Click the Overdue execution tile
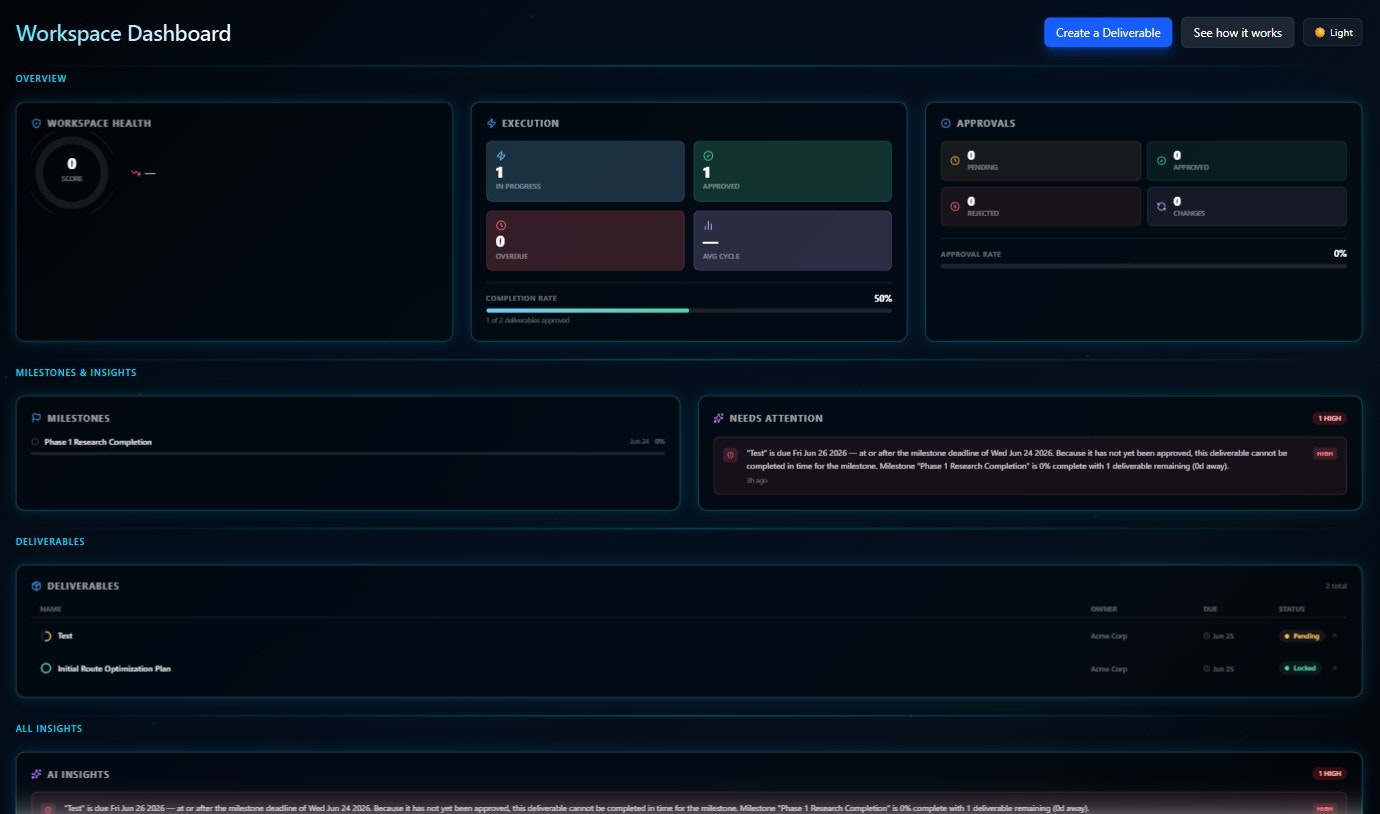Image resolution: width=1380 pixels, height=814 pixels. click(x=585, y=240)
